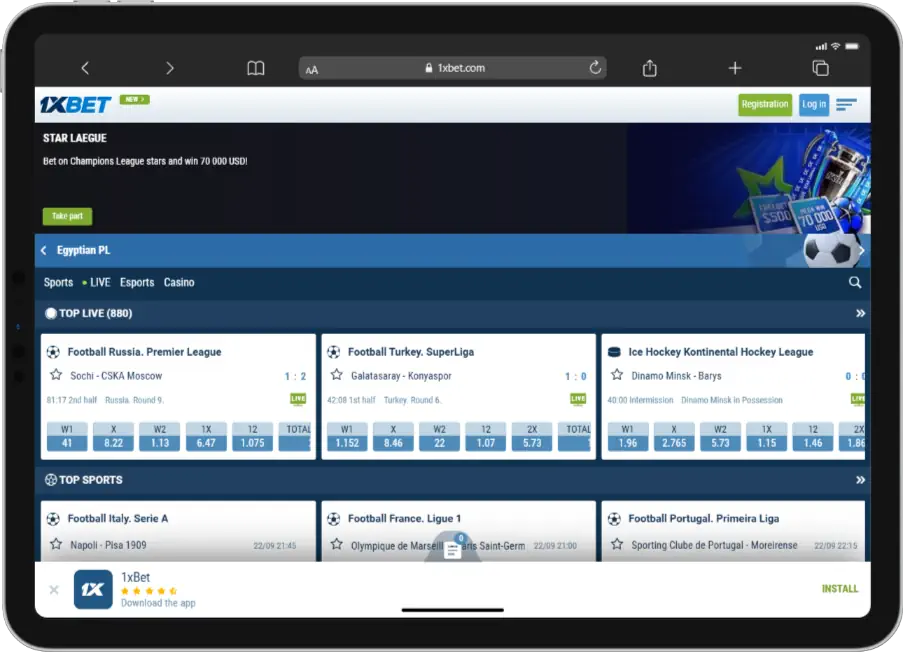Image resolution: width=903 pixels, height=652 pixels.
Task: Open Safari bookmarks book icon
Action: [256, 68]
